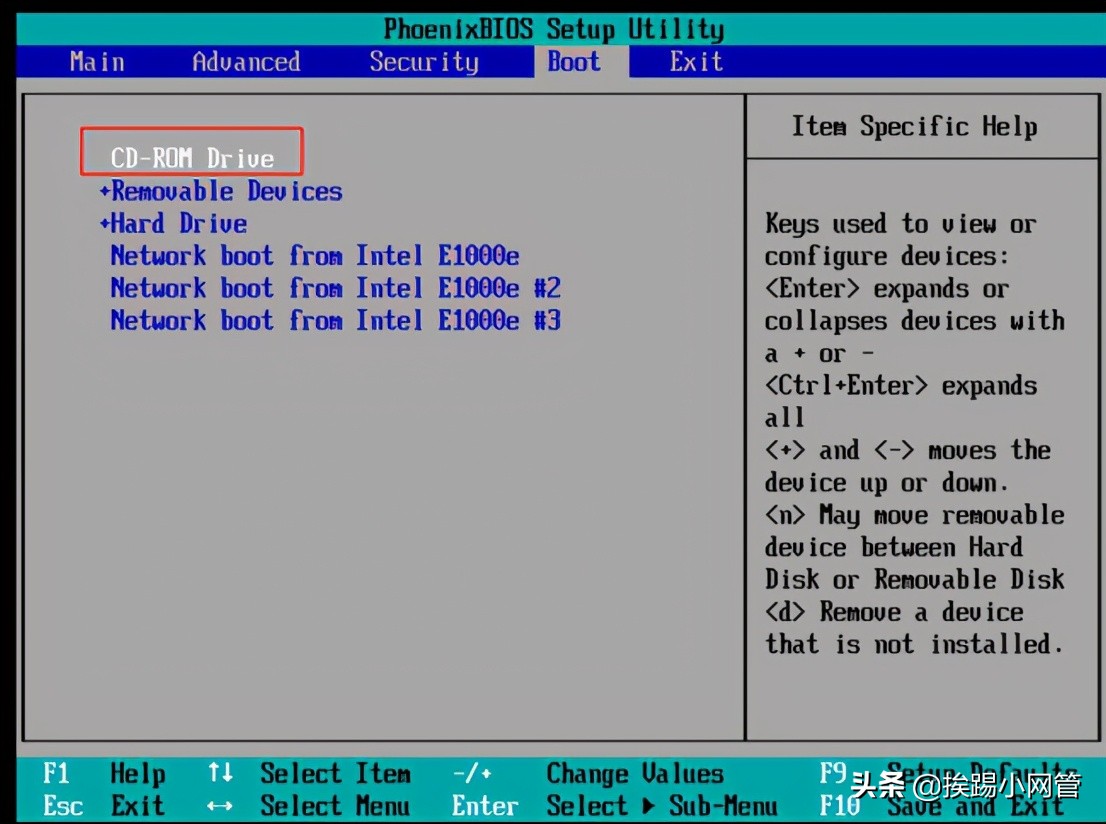Select the Security tab
The width and height of the screenshot is (1106, 824).
[x=423, y=61]
